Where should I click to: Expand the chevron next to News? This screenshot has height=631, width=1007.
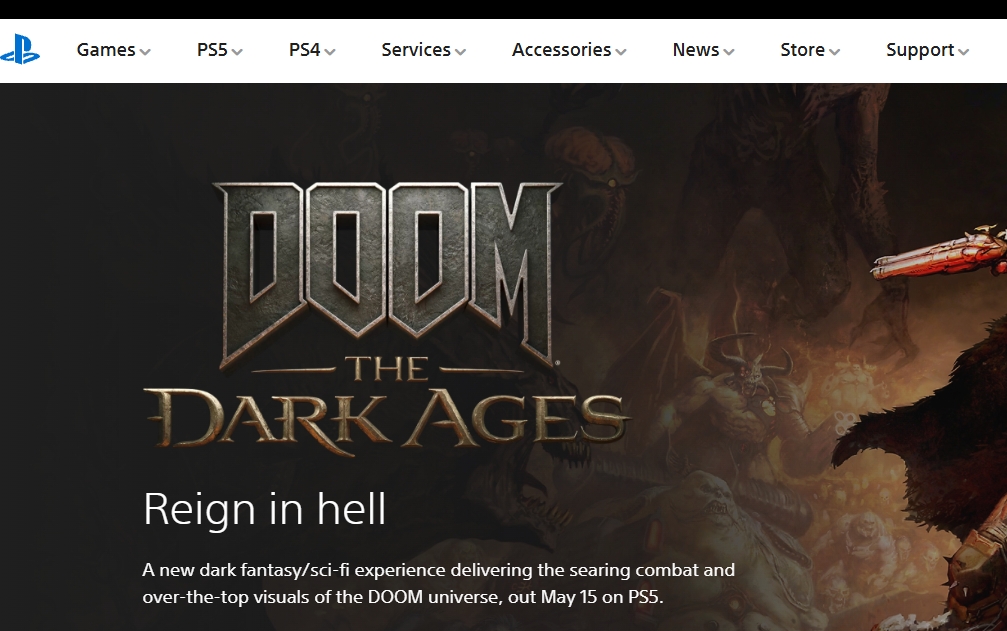[728, 52]
